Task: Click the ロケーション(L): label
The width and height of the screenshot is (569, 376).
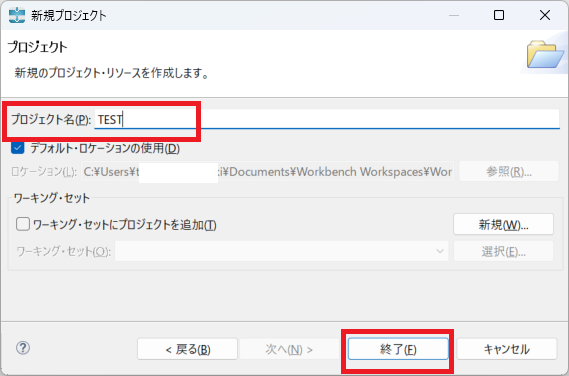Action: click(44, 171)
